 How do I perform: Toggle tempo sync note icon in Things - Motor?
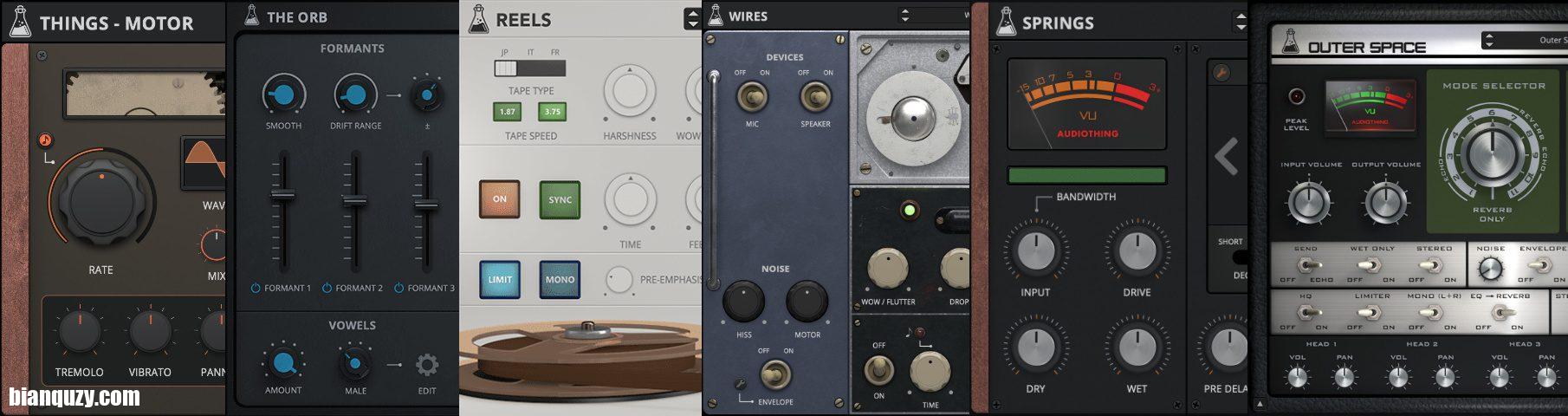click(x=46, y=140)
